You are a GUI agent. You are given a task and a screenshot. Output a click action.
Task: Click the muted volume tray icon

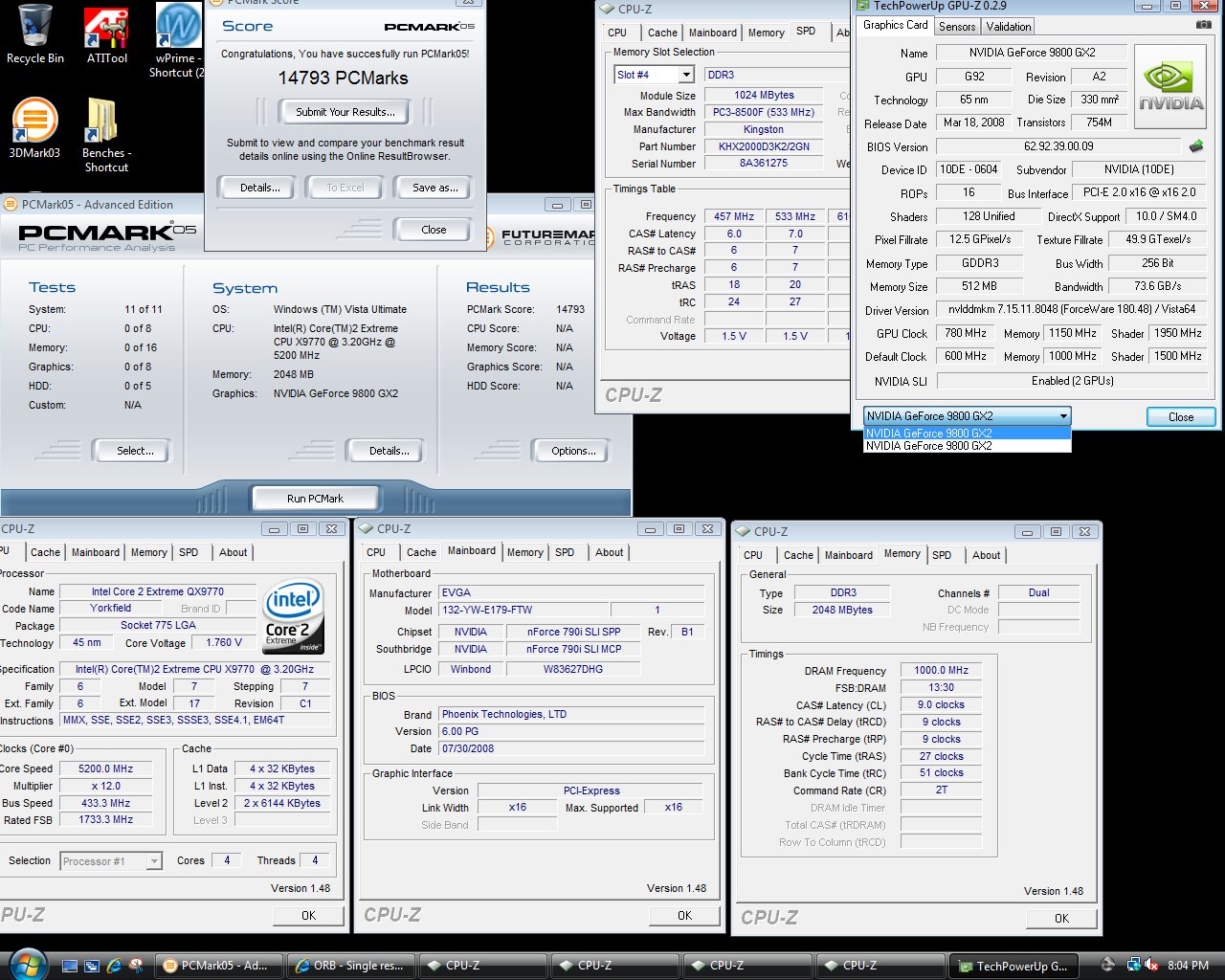coord(1151,966)
